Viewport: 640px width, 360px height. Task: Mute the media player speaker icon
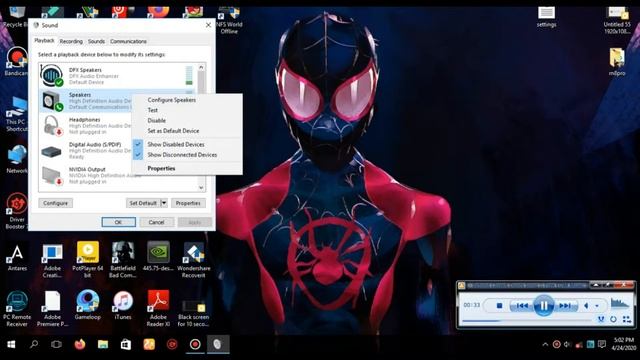pyautogui.click(x=587, y=305)
